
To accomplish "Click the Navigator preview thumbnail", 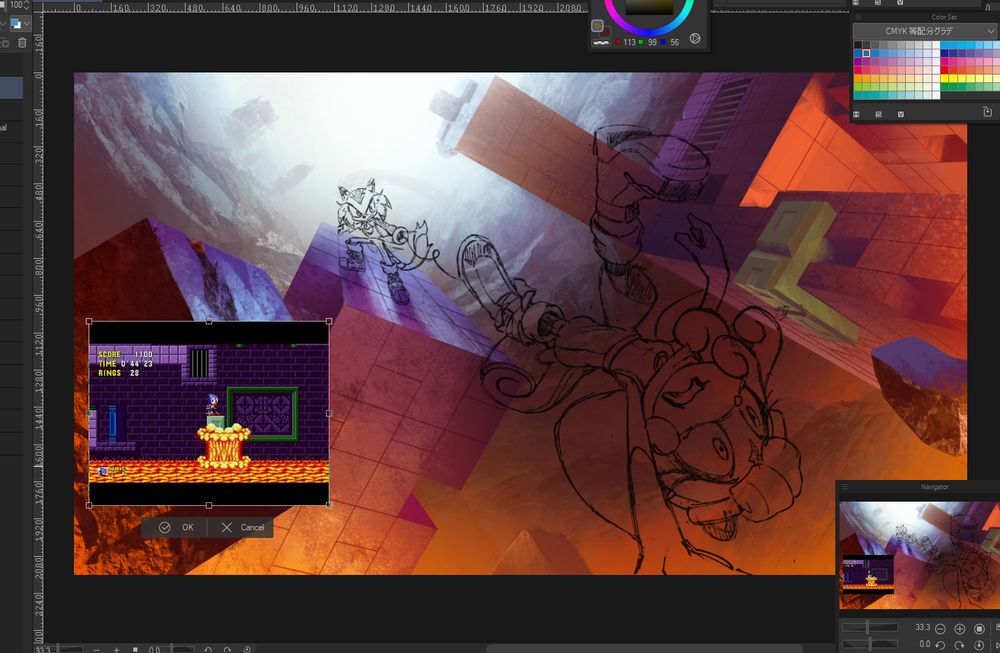I will point(919,555).
